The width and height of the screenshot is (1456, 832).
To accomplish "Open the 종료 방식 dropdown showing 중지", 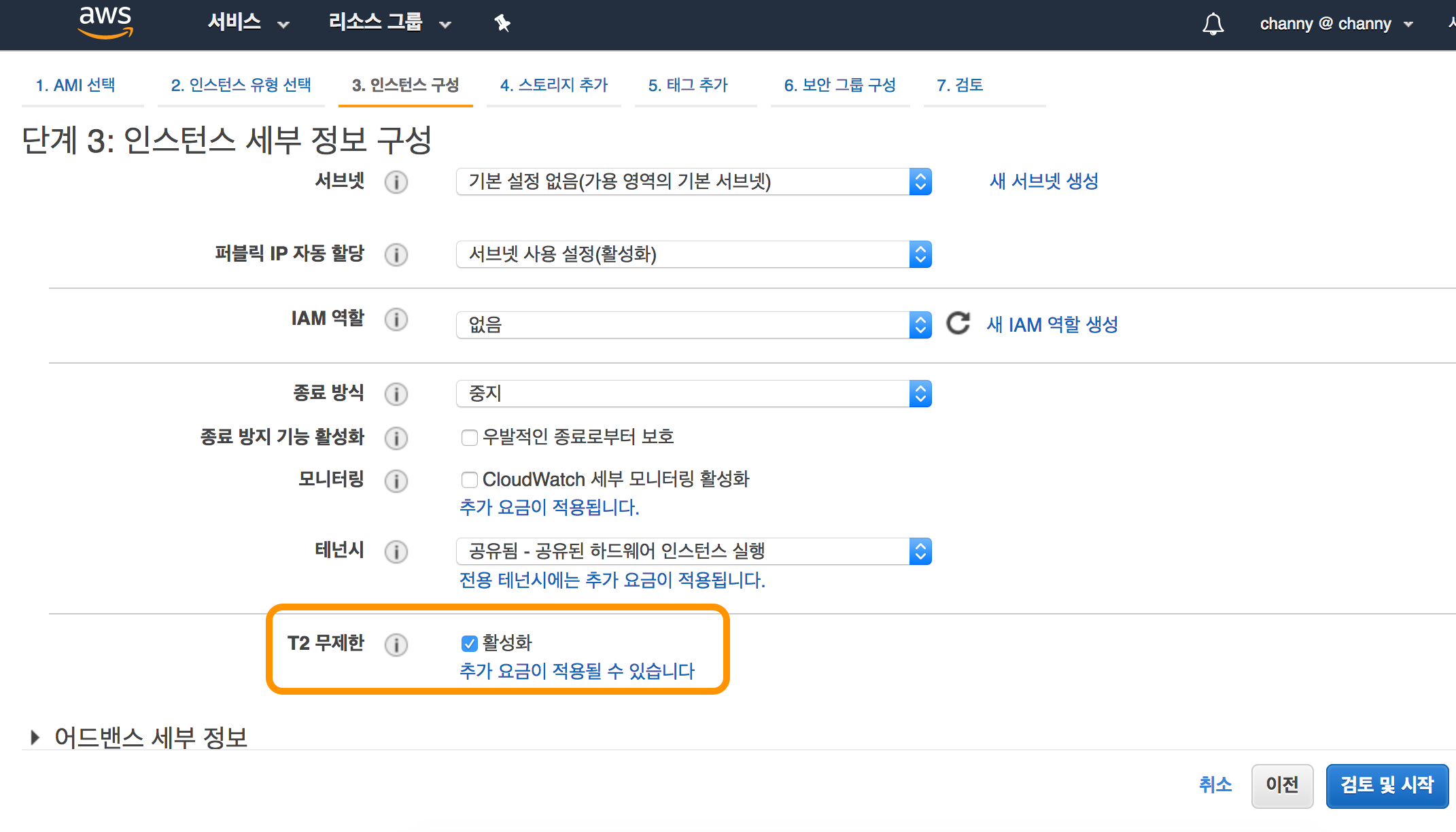I will (693, 394).
